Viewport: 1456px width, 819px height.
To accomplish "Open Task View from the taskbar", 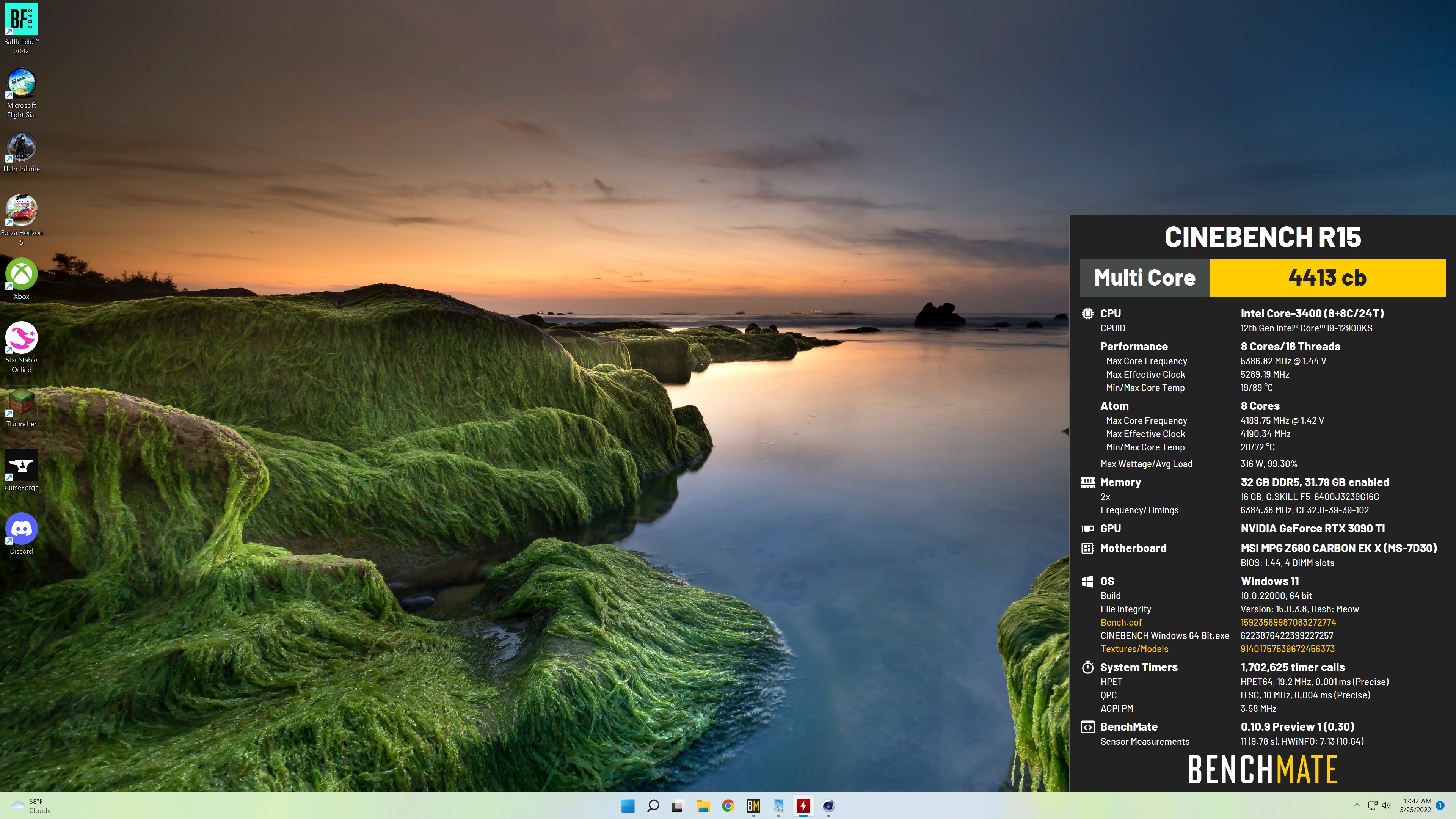I will coord(677,806).
